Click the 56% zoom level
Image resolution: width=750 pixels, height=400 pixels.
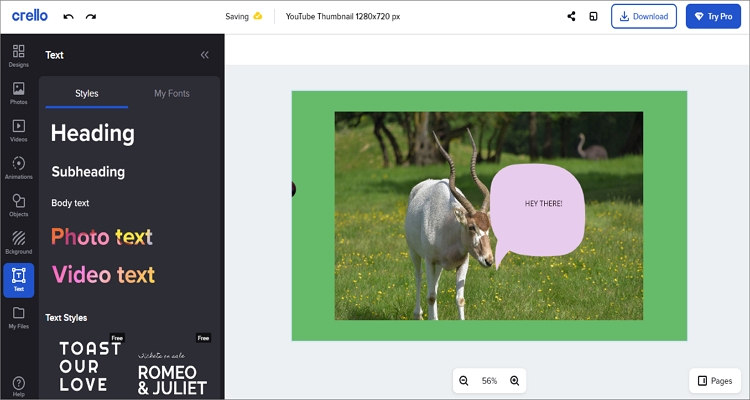pos(489,381)
